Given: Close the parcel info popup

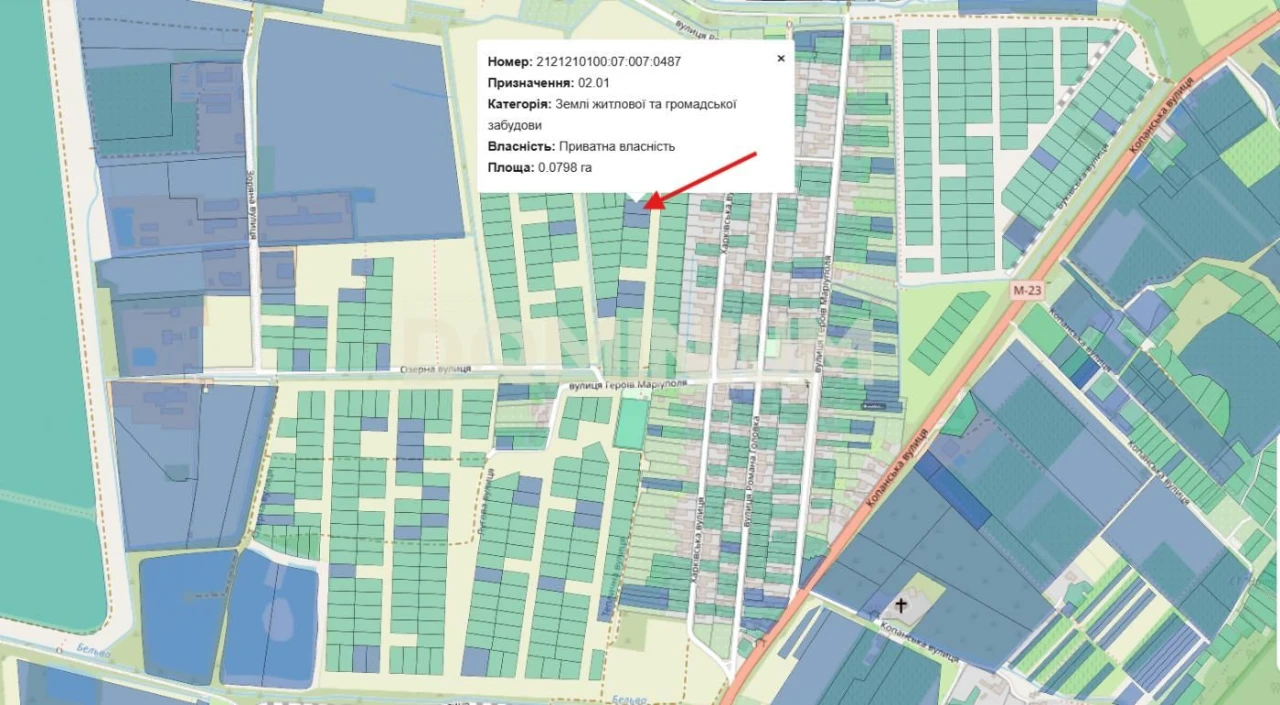Looking at the screenshot, I should pyautogui.click(x=781, y=59).
